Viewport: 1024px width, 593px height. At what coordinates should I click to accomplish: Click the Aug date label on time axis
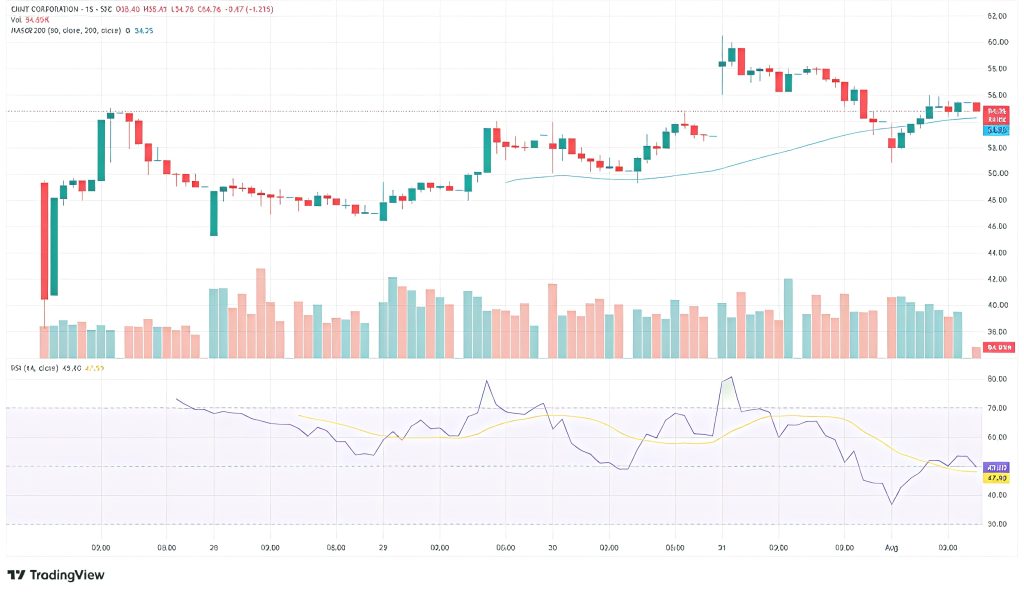[891, 548]
